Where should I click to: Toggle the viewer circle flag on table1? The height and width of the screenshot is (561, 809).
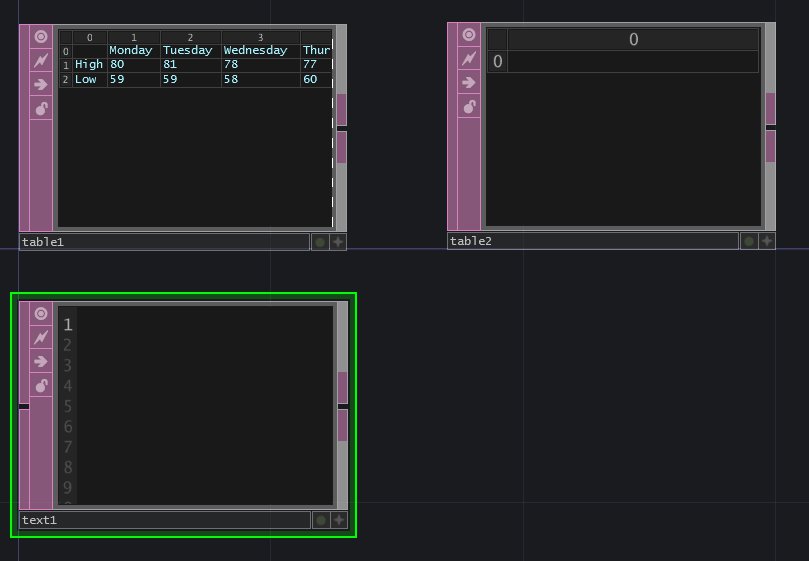(x=41, y=37)
